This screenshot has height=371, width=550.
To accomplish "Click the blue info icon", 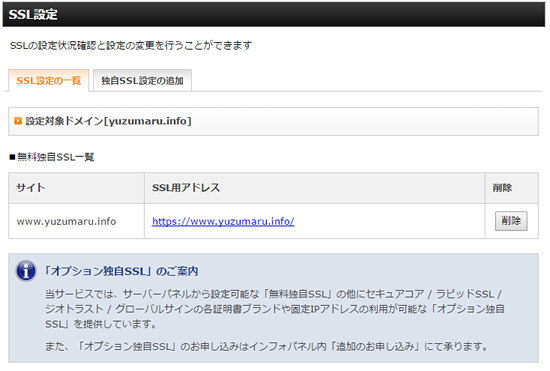I will point(26,271).
